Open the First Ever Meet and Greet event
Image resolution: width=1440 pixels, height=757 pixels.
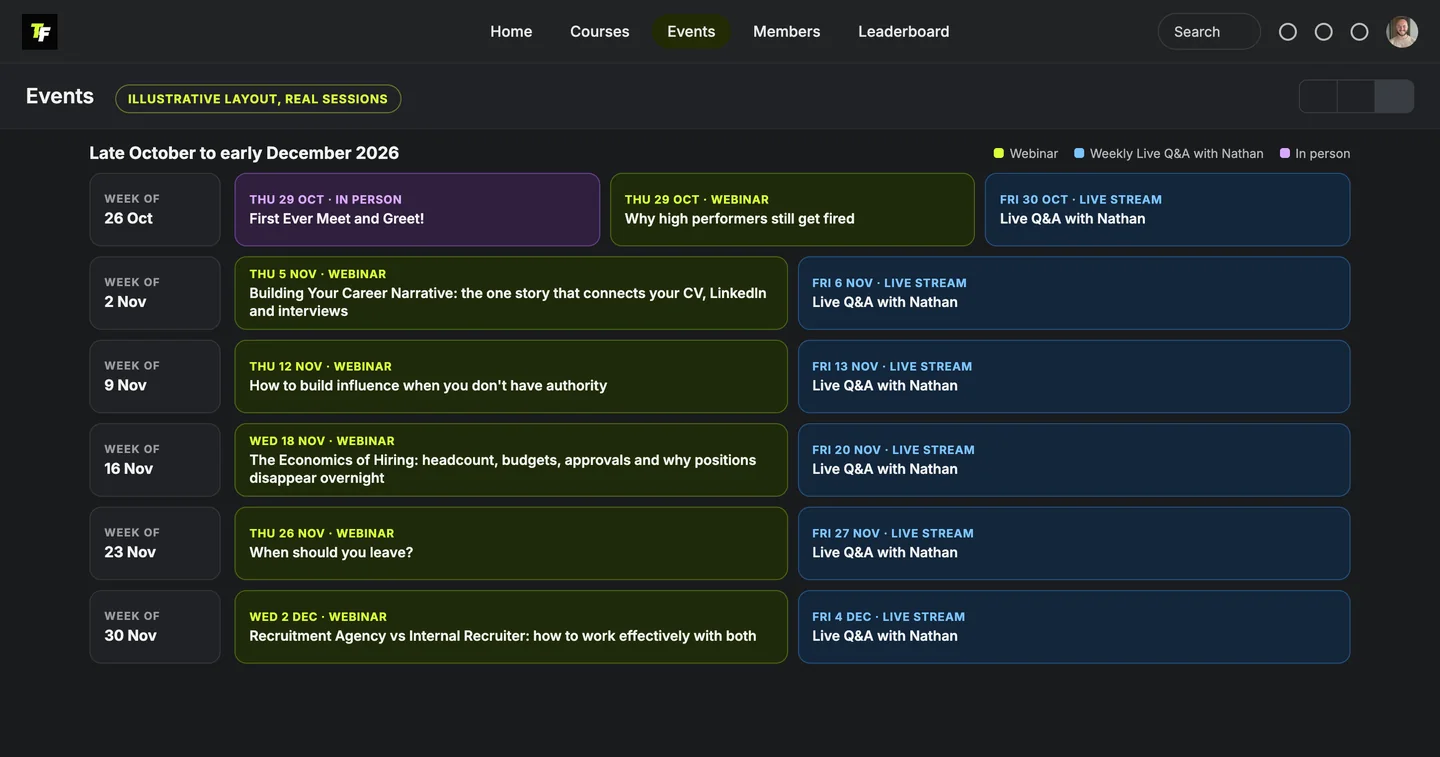point(417,210)
